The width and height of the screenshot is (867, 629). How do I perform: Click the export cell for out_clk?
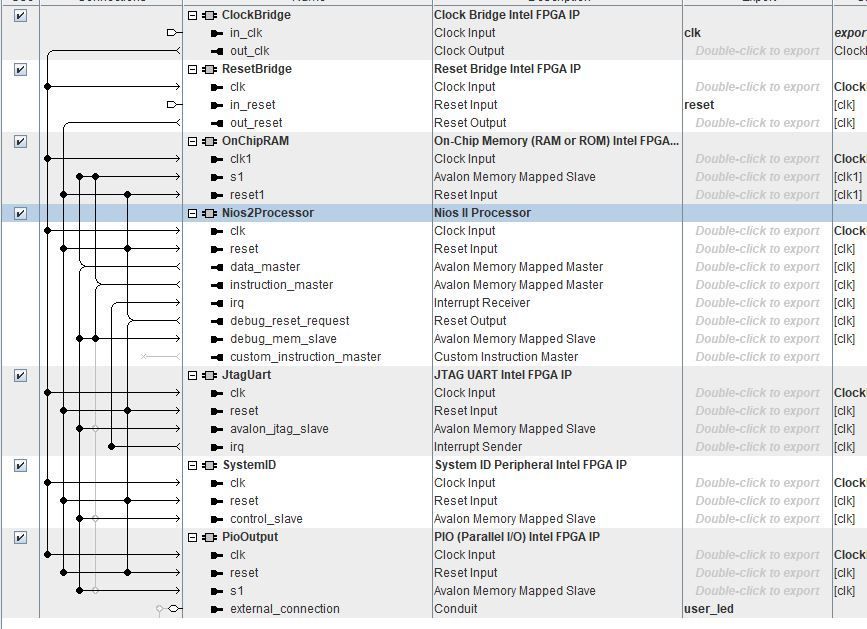coord(757,51)
